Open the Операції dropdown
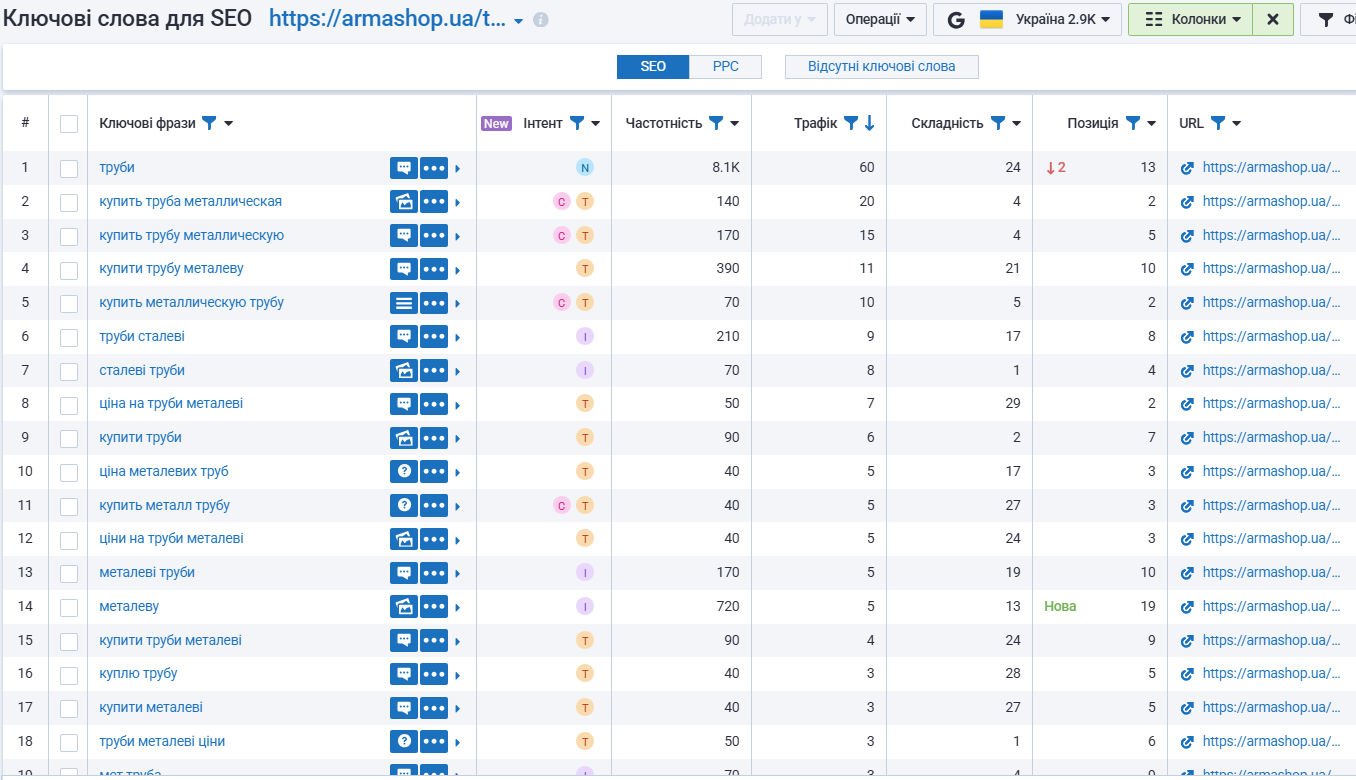This screenshot has height=780, width=1356. click(880, 20)
